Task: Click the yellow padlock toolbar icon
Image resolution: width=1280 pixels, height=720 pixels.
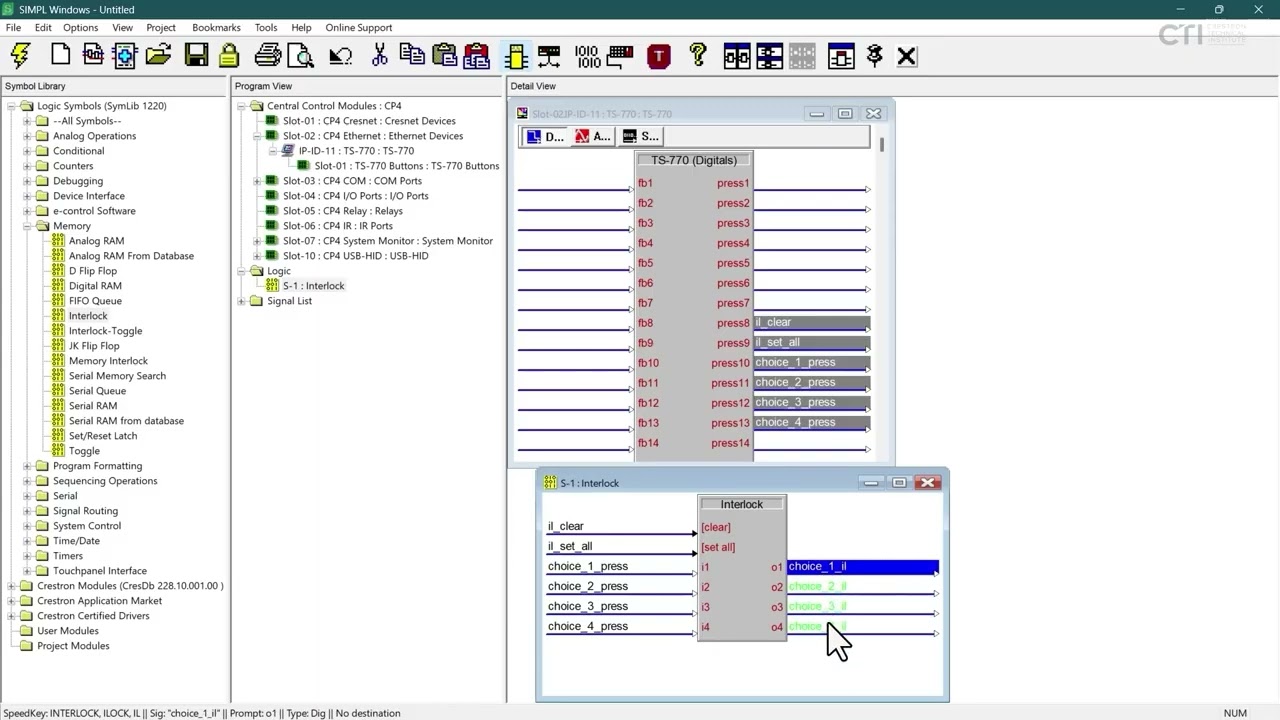Action: pyautogui.click(x=229, y=56)
